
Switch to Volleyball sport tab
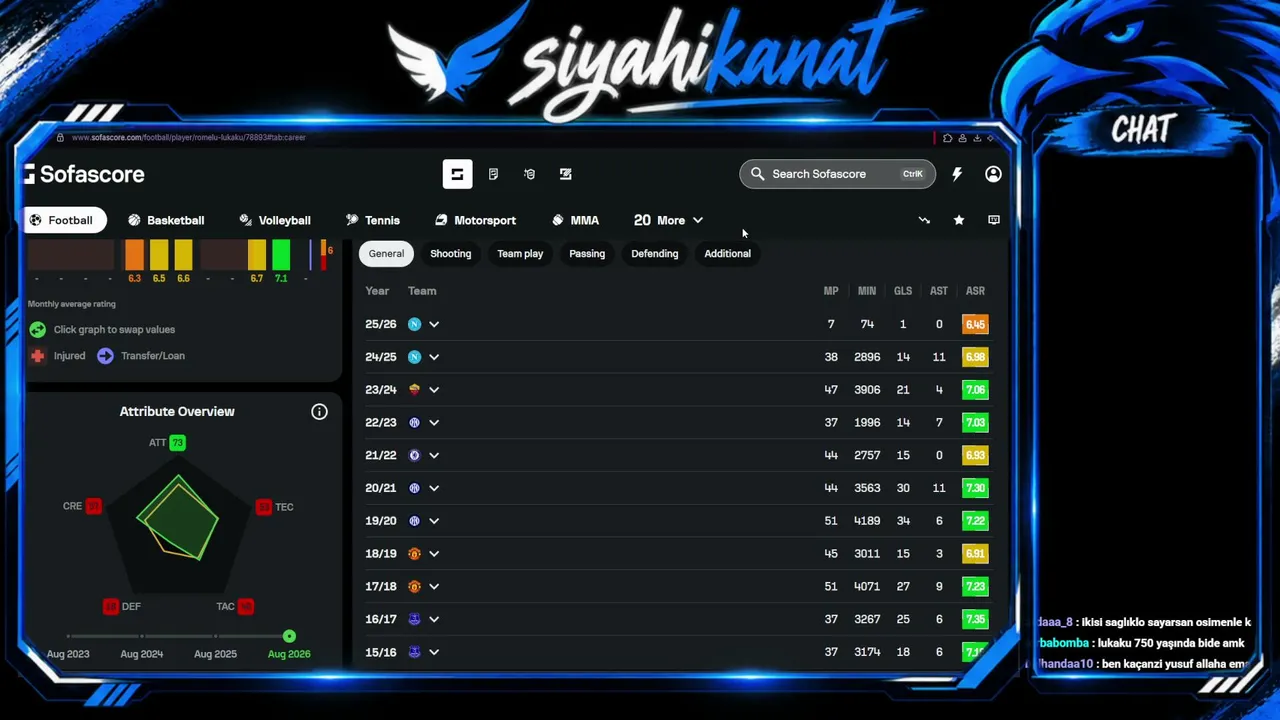point(275,220)
